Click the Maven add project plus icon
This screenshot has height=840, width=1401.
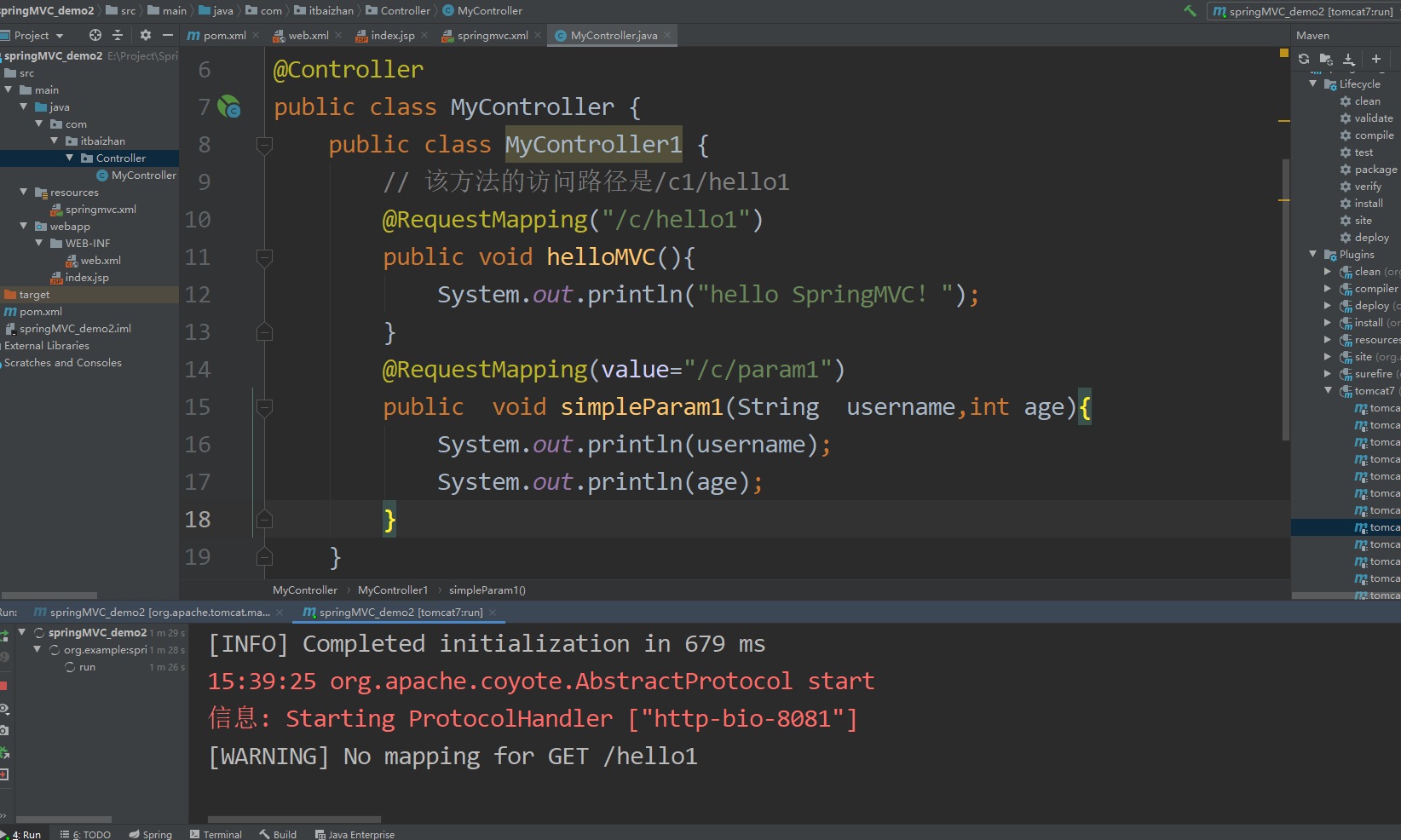click(x=1375, y=59)
